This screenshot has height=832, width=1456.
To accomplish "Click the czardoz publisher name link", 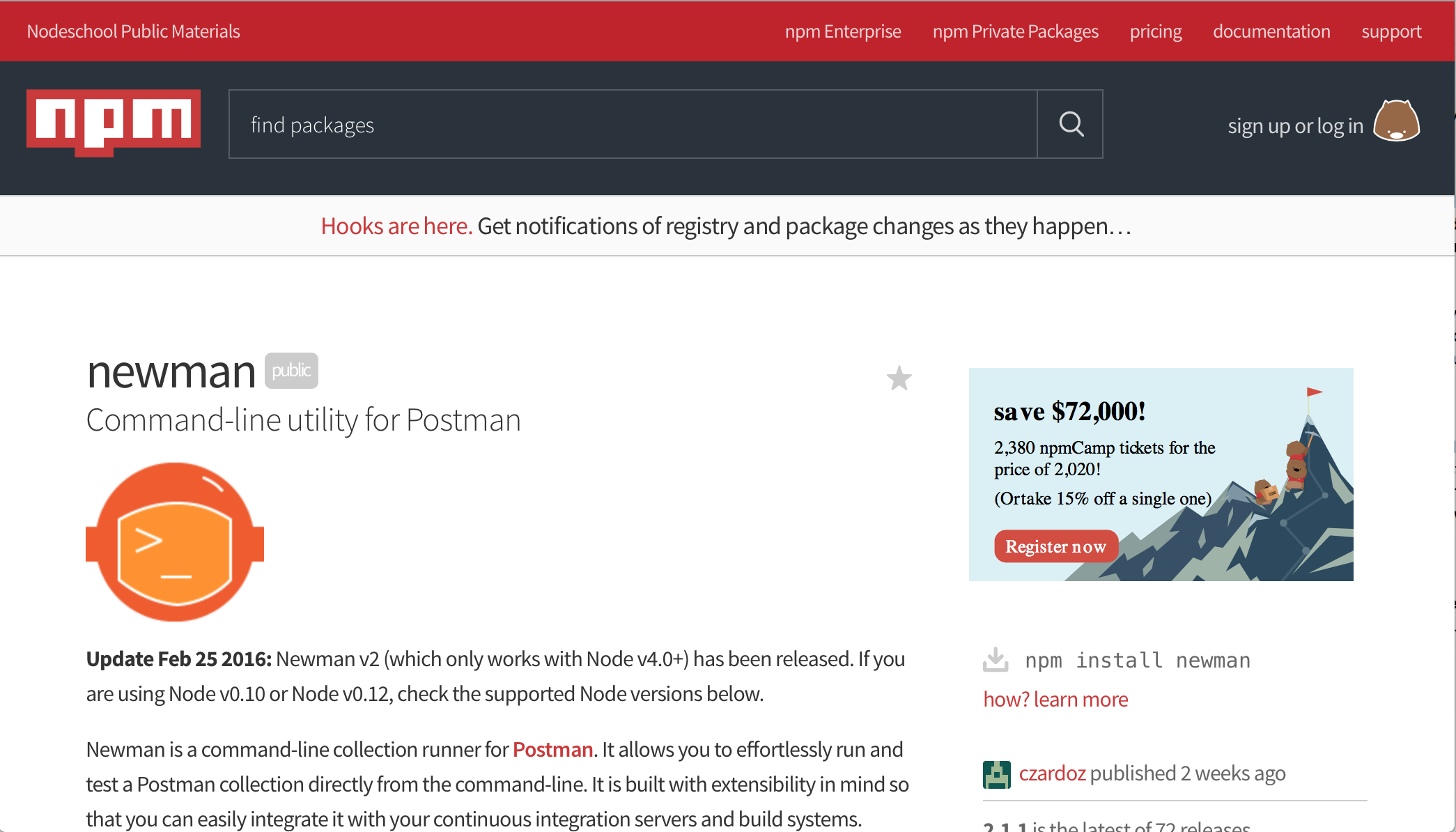I will coord(1053,773).
